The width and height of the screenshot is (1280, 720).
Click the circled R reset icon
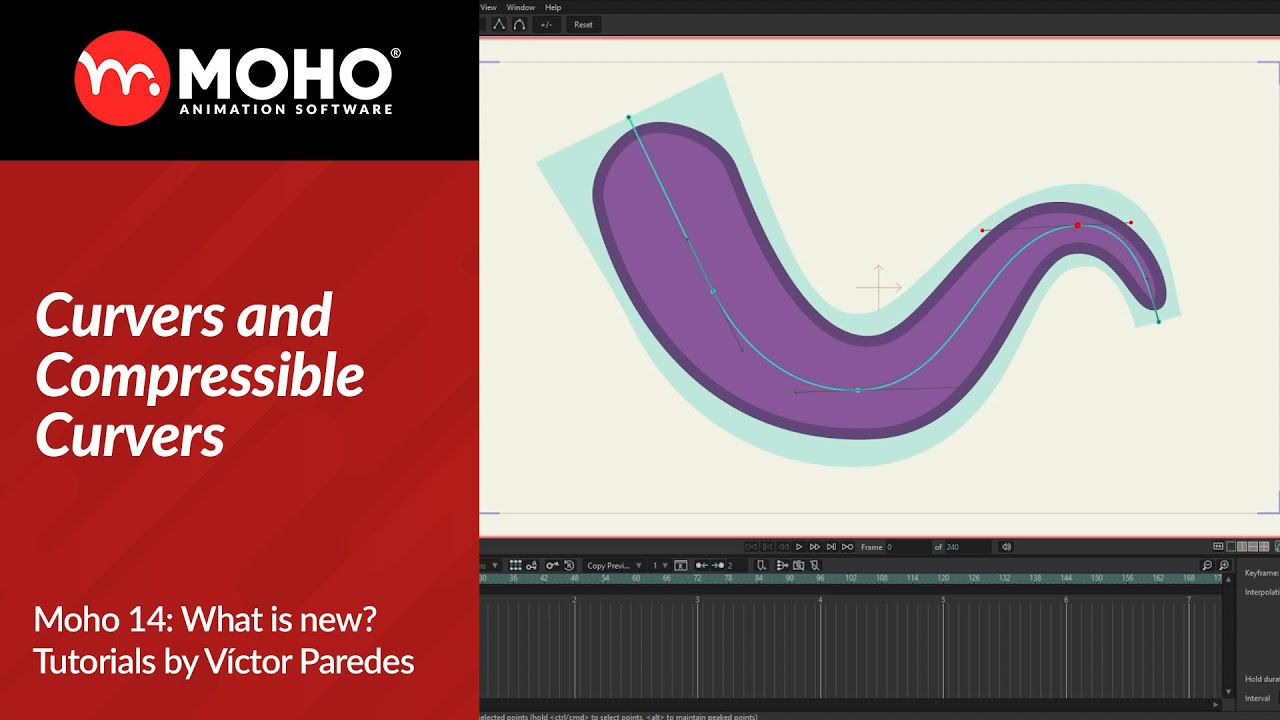(x=569, y=565)
